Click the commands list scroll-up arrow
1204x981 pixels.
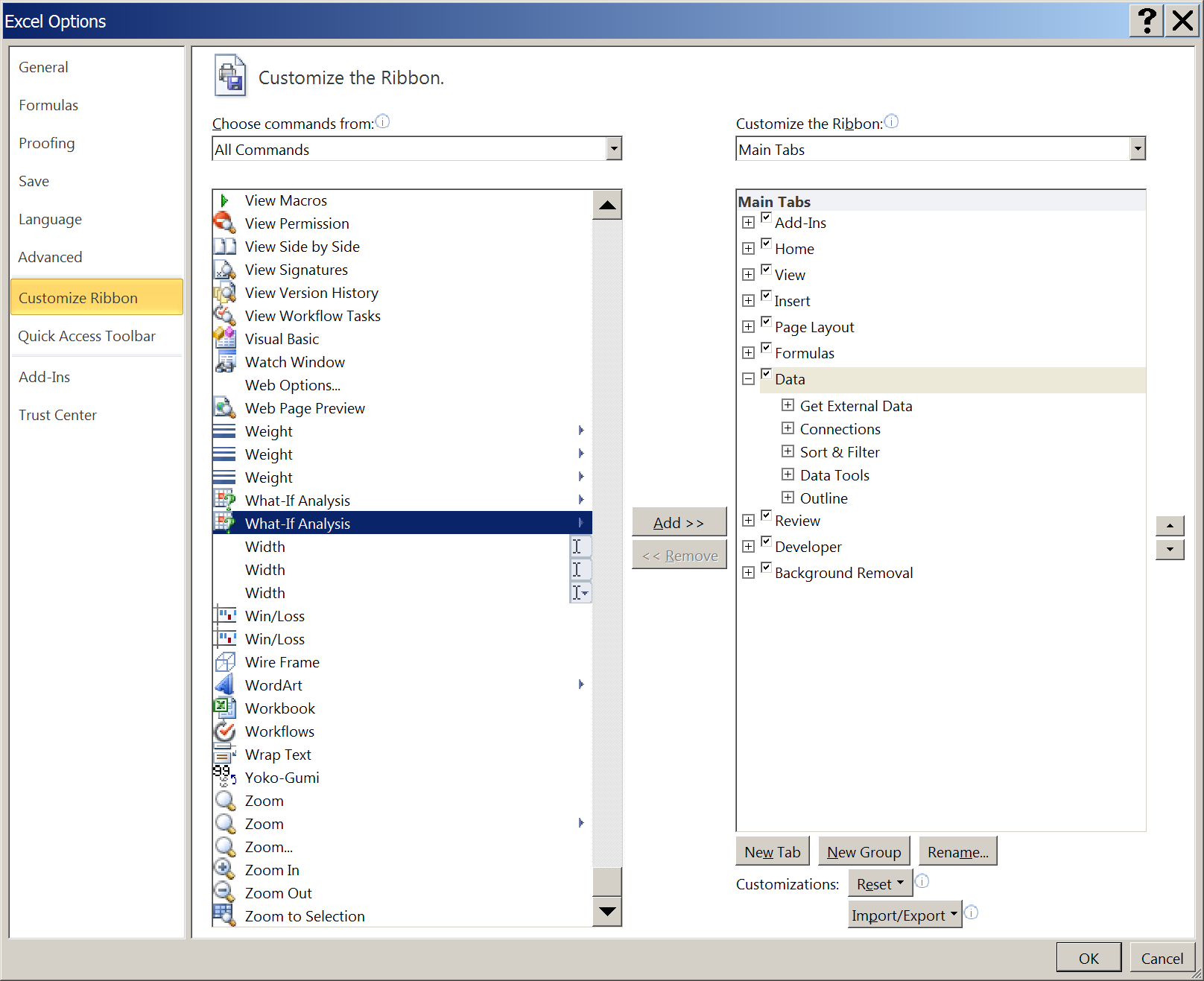pos(607,205)
